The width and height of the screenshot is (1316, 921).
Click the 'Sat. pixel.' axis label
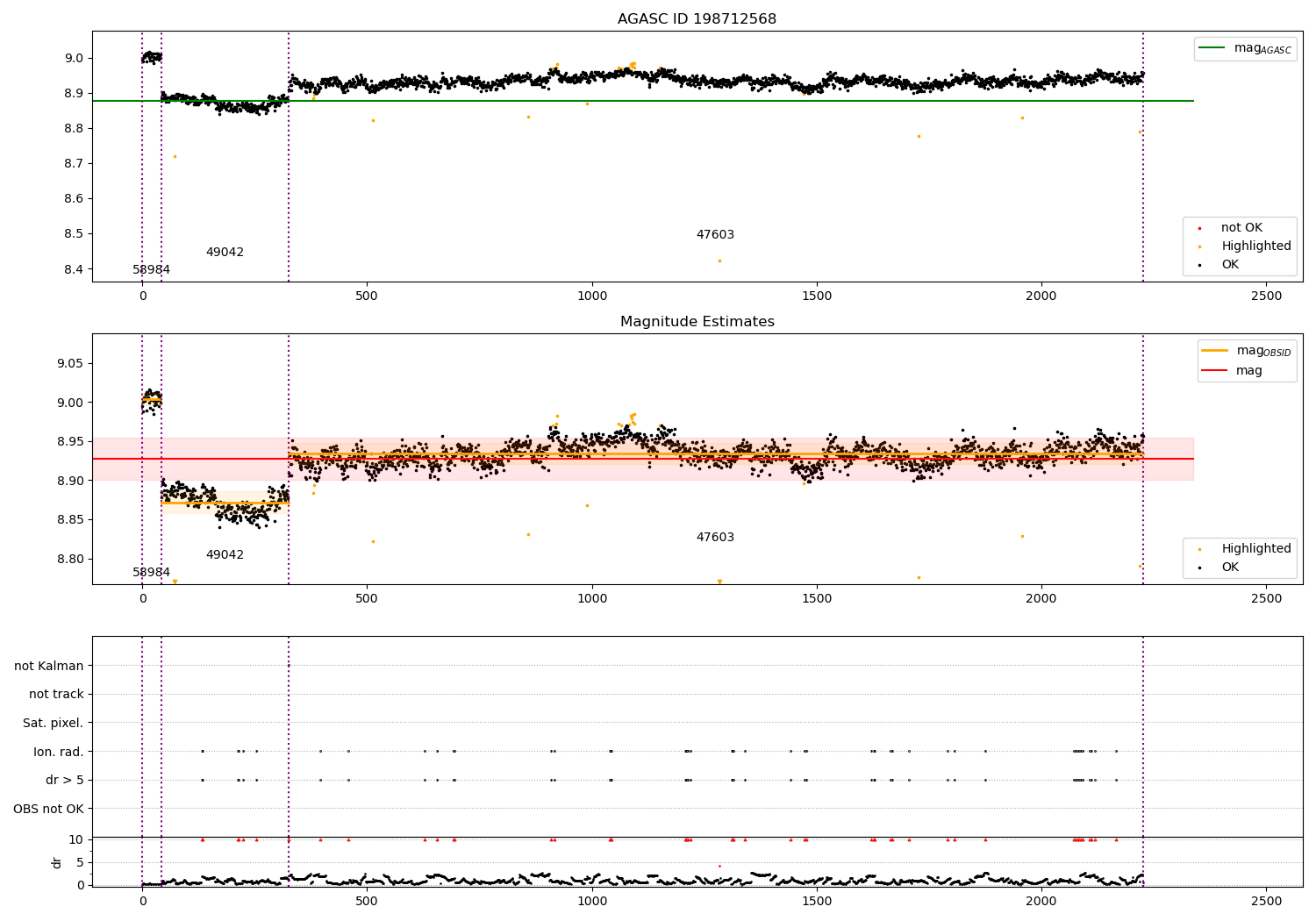coord(54,724)
